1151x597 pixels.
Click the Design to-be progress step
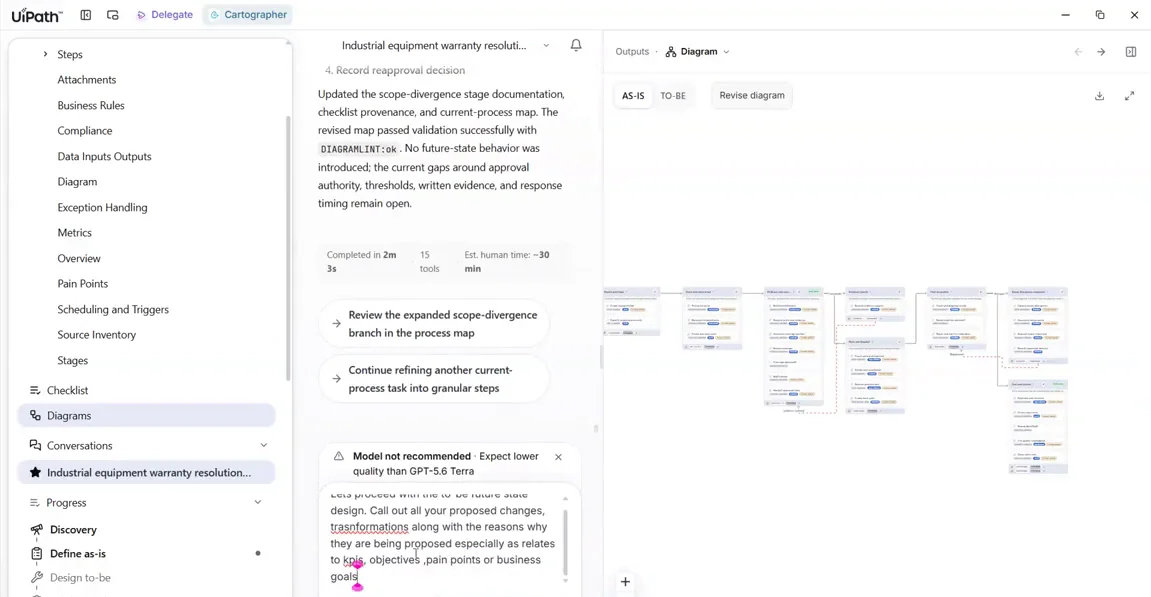[x=80, y=578]
